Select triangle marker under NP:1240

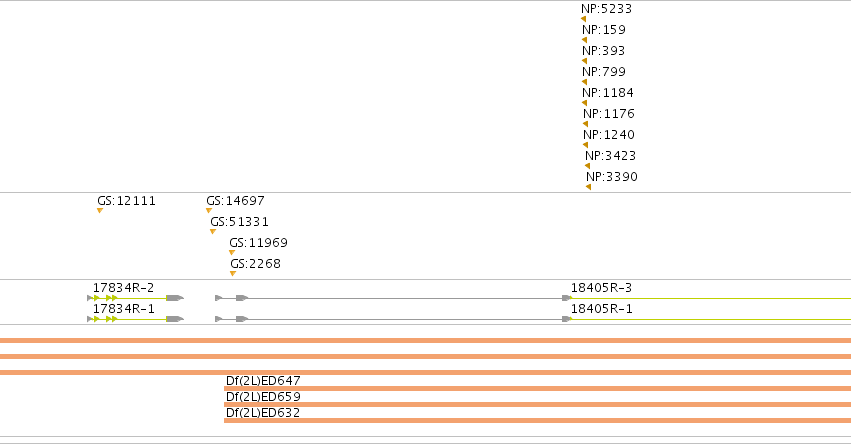[x=586, y=145]
